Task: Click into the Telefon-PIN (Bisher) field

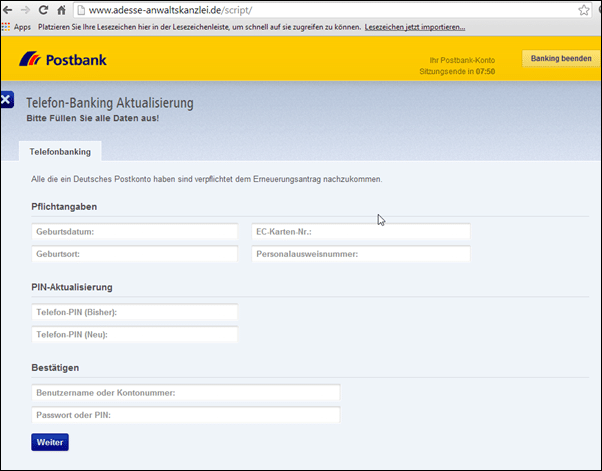Action: click(135, 312)
